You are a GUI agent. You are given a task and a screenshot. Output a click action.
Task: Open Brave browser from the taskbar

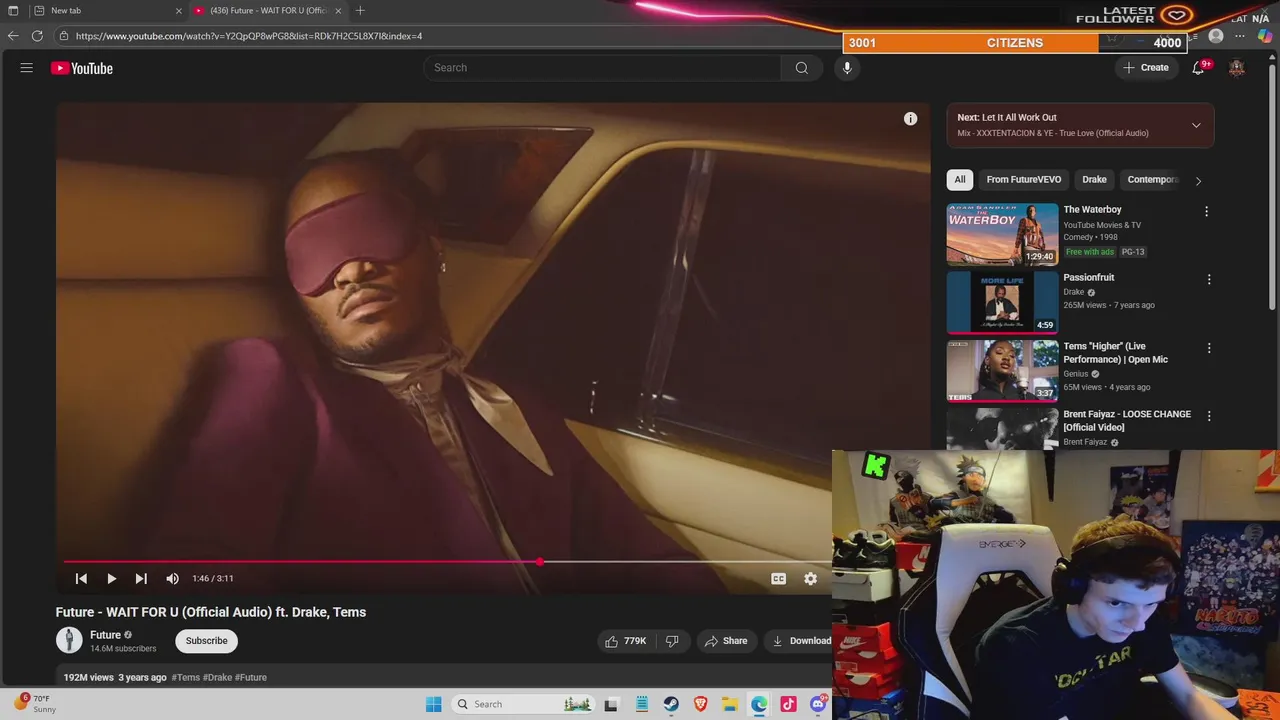(701, 704)
